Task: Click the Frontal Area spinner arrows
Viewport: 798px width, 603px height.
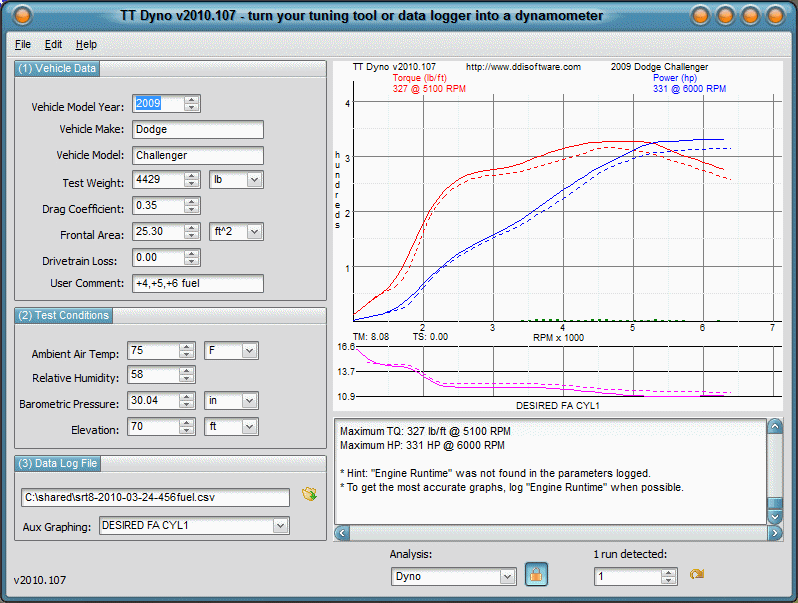Action: (191, 232)
